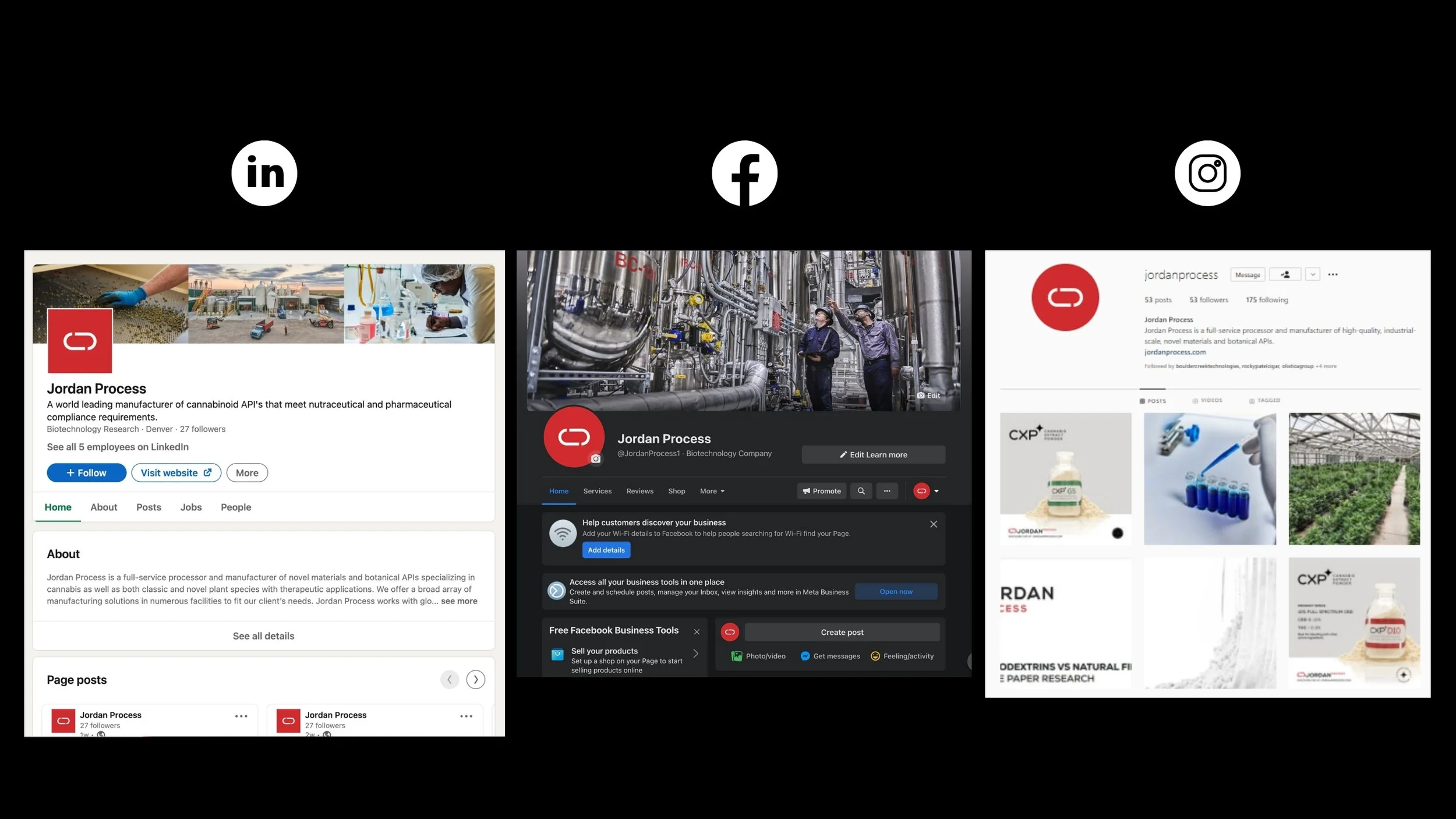Click camera icon on Facebook profile picture

click(x=595, y=459)
